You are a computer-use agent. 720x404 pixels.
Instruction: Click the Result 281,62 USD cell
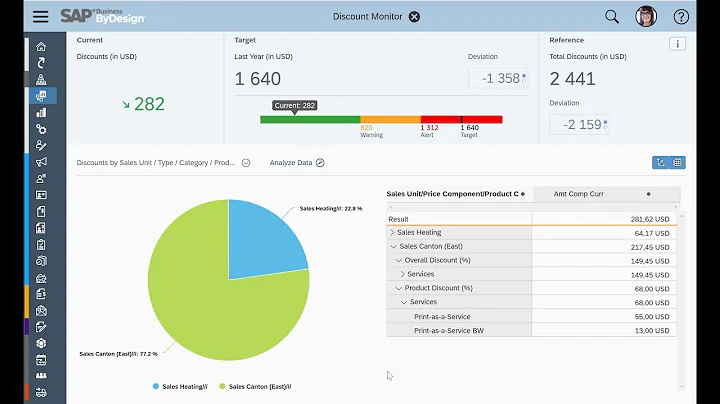coord(604,219)
